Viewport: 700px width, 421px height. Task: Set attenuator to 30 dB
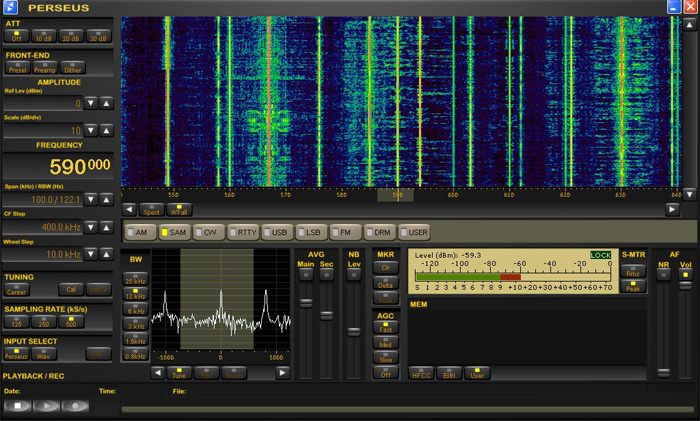[99, 36]
